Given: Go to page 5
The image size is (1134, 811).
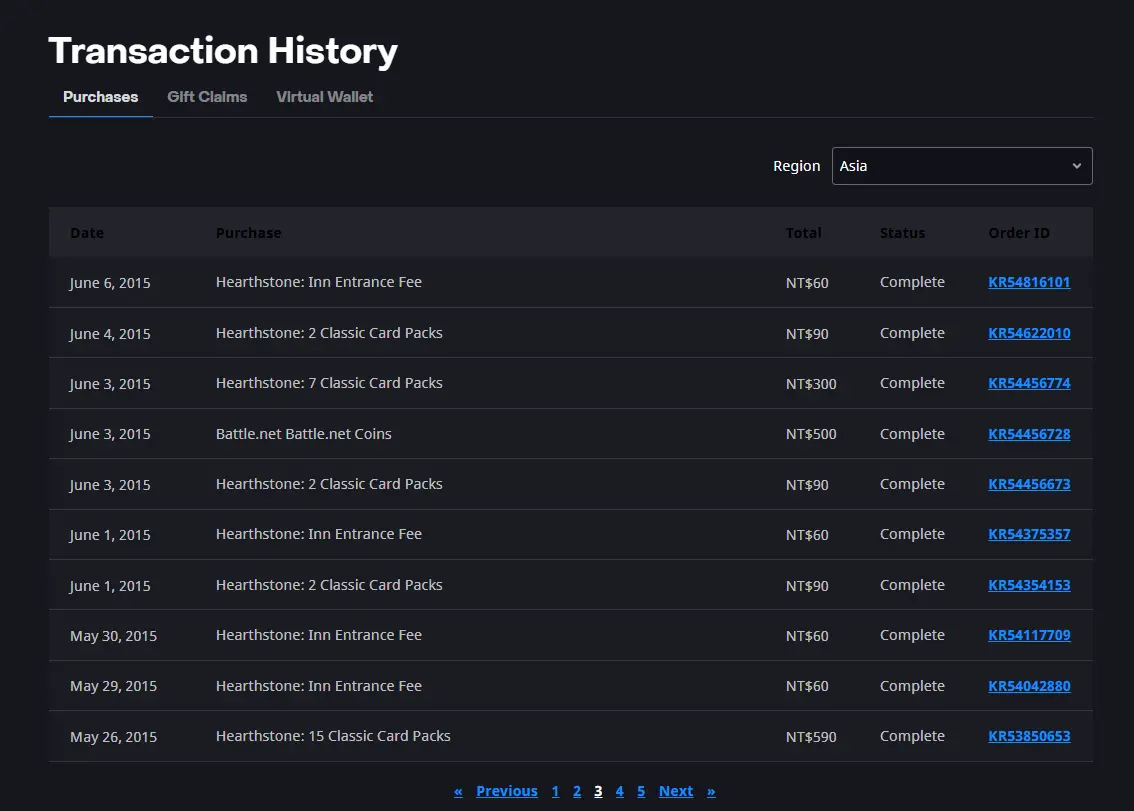Looking at the screenshot, I should (x=641, y=791).
